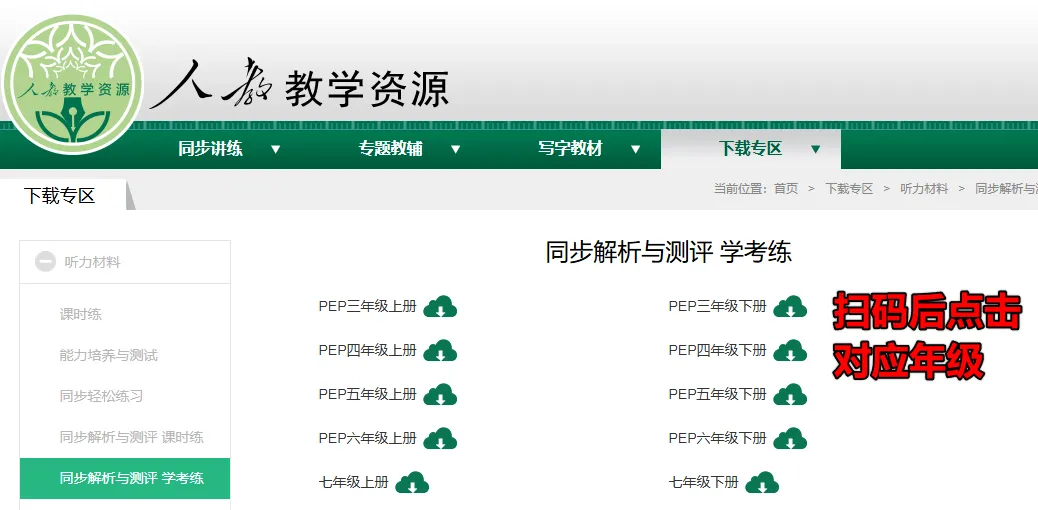Click the PEP四年级上册 text link
Image resolution: width=1038 pixels, height=510 pixels.
(x=367, y=350)
